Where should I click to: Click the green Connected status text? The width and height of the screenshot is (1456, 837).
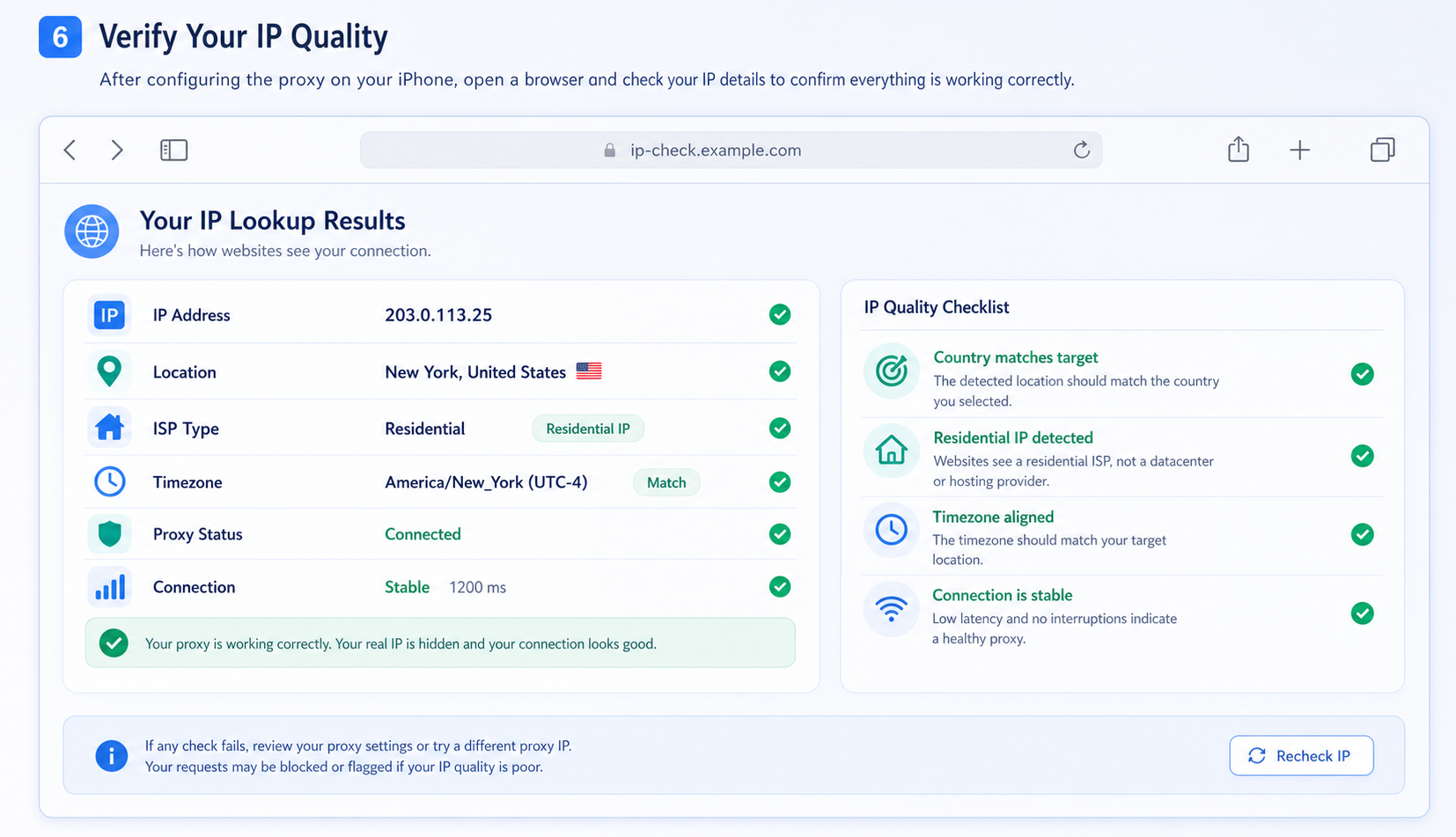[423, 534]
